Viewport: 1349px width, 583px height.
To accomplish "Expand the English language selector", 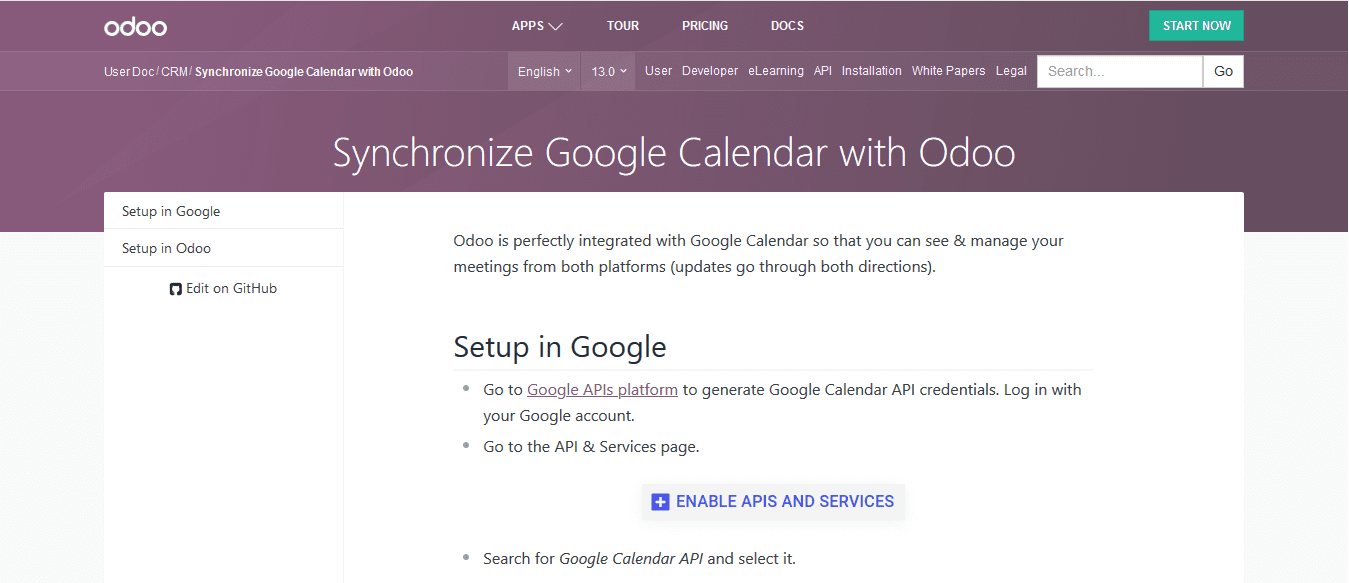I will coord(545,71).
